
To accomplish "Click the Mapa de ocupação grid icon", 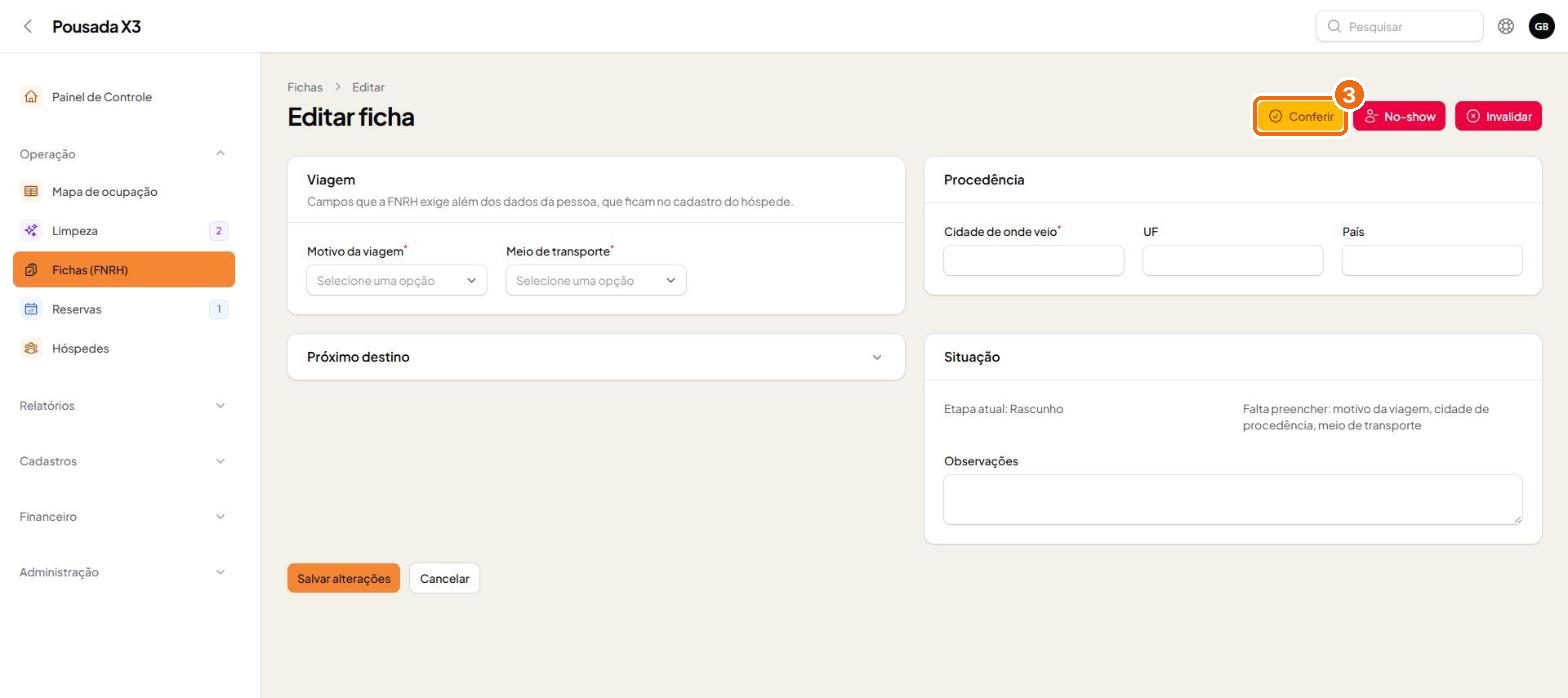I will 31,191.
